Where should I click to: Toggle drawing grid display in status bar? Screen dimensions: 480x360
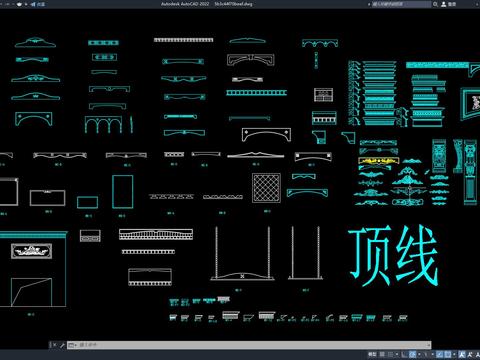(382, 354)
